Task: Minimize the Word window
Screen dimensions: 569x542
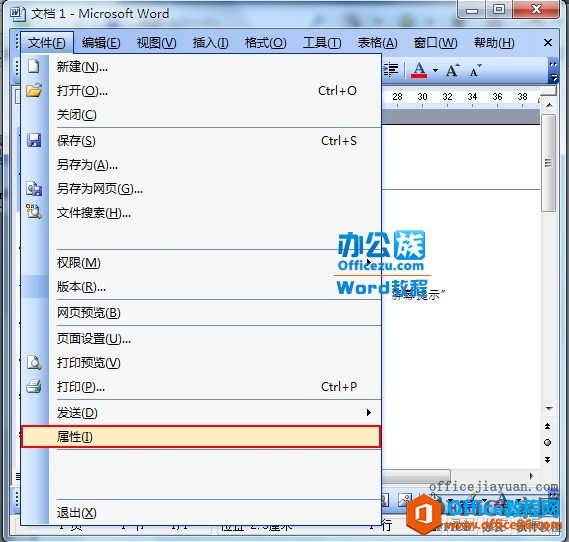Action: click(x=472, y=10)
